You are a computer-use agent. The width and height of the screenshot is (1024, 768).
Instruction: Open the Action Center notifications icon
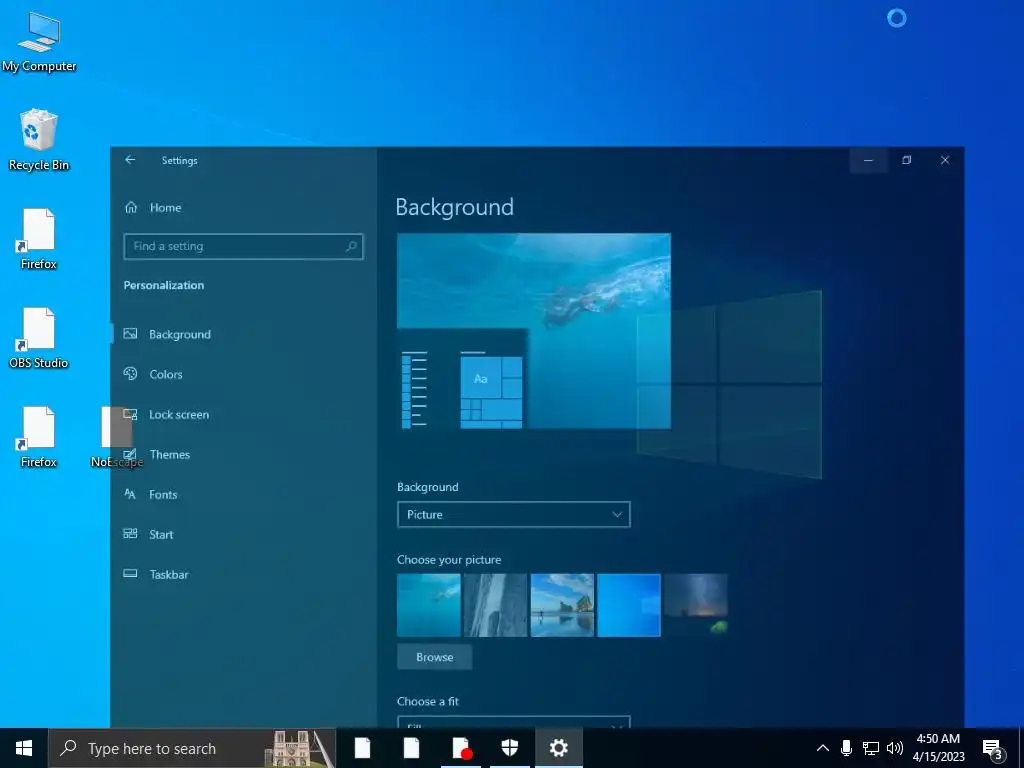tap(993, 748)
